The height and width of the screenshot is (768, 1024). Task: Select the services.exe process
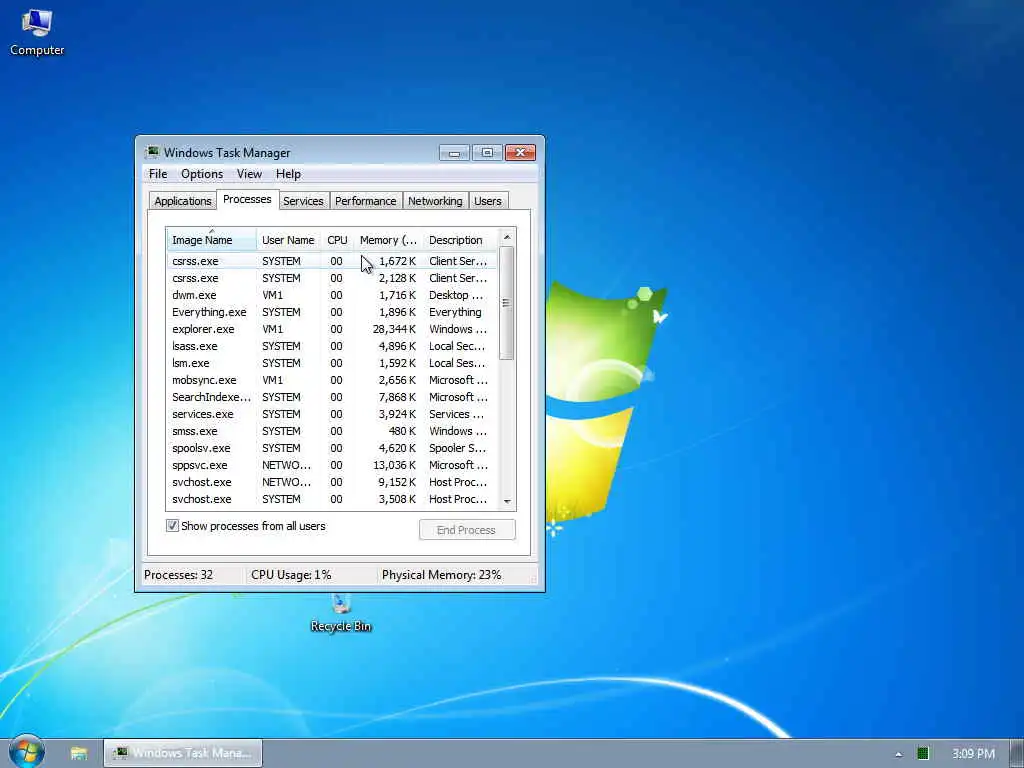[332, 413]
